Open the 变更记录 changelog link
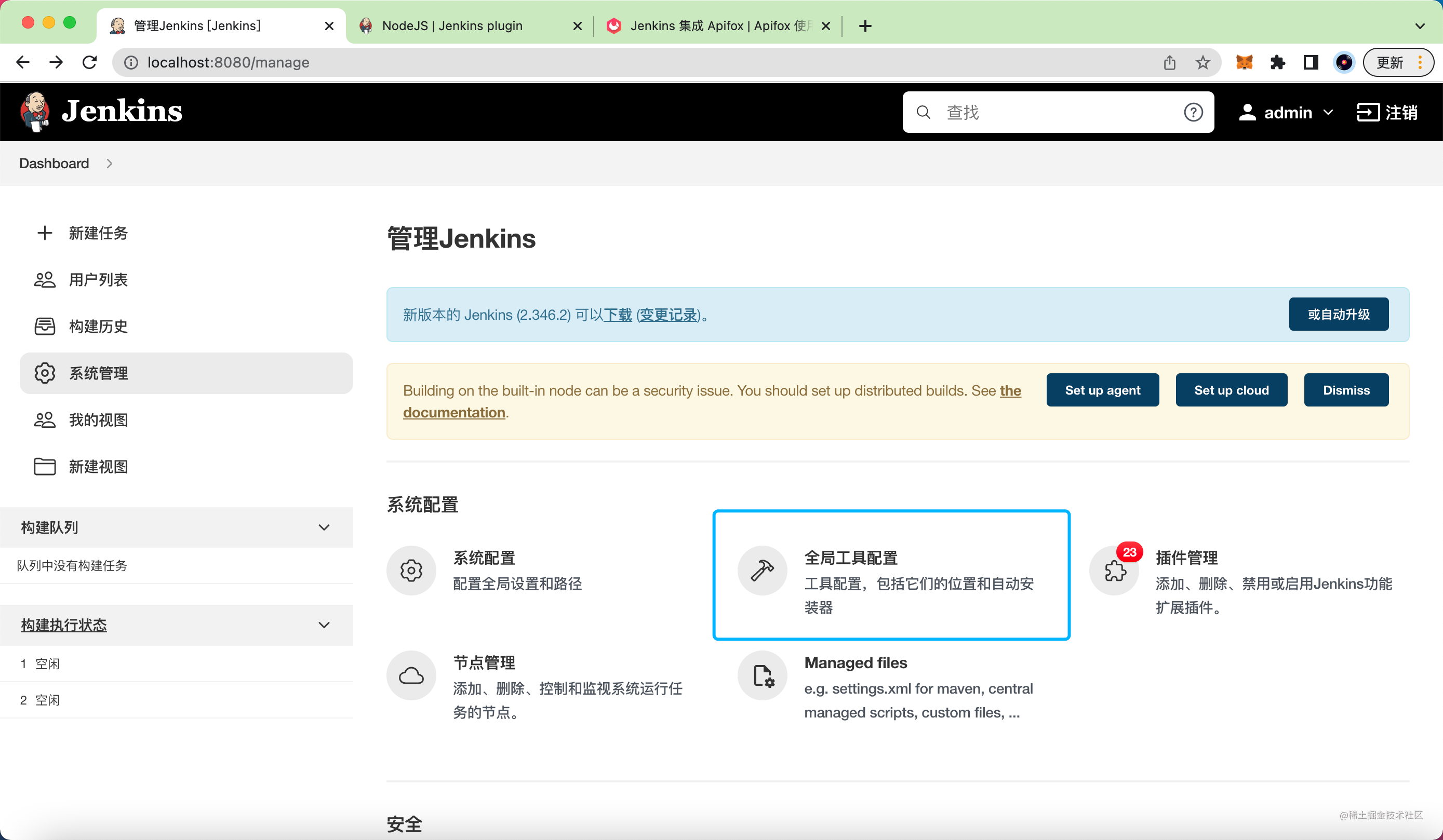Image resolution: width=1443 pixels, height=840 pixels. (668, 315)
